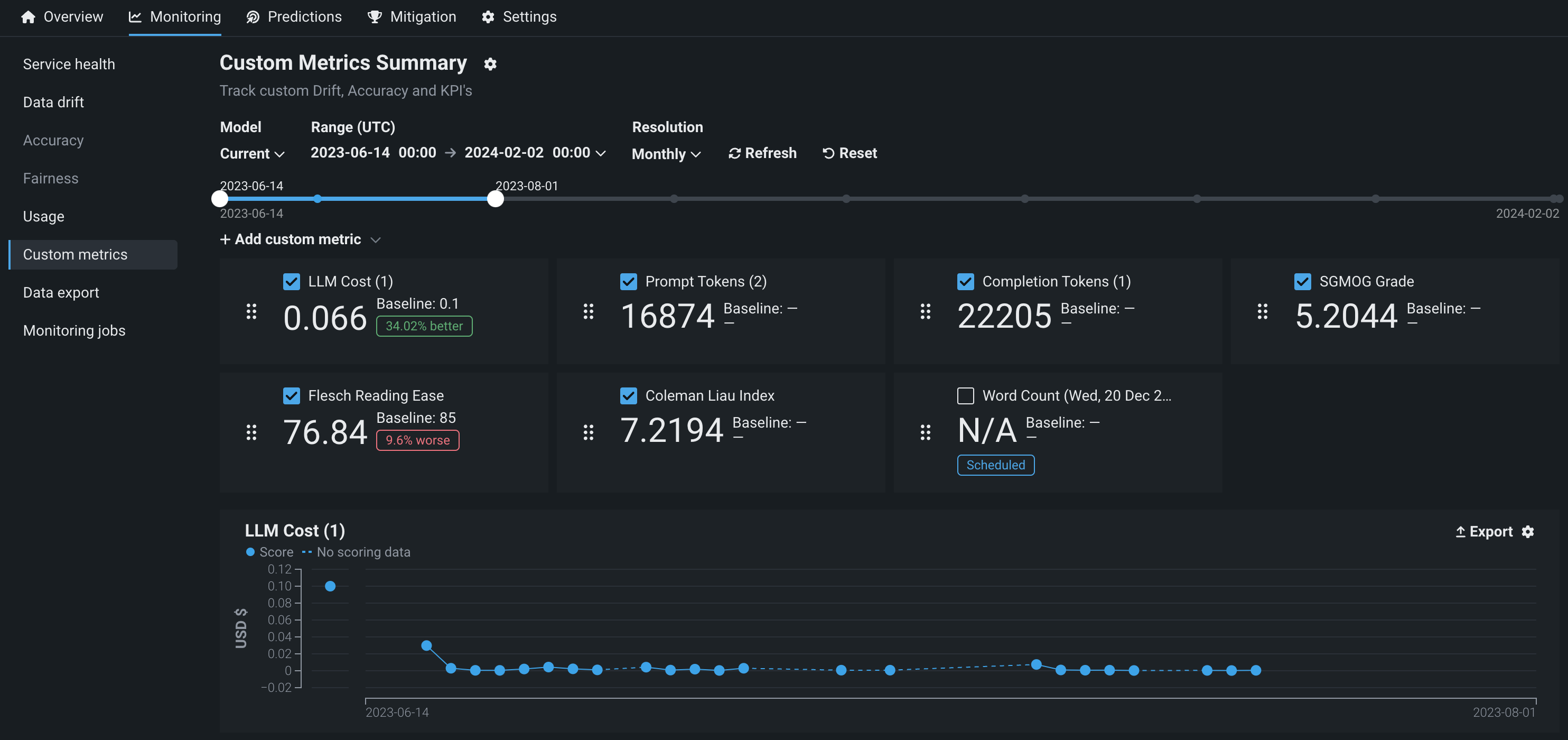Click the Refresh button
The width and height of the screenshot is (1568, 740).
coord(762,153)
